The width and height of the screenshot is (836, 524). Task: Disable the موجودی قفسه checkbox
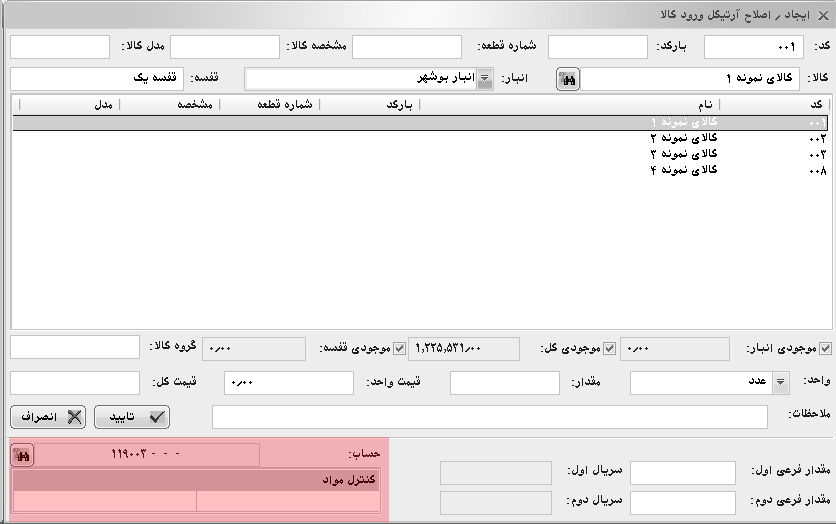(399, 348)
